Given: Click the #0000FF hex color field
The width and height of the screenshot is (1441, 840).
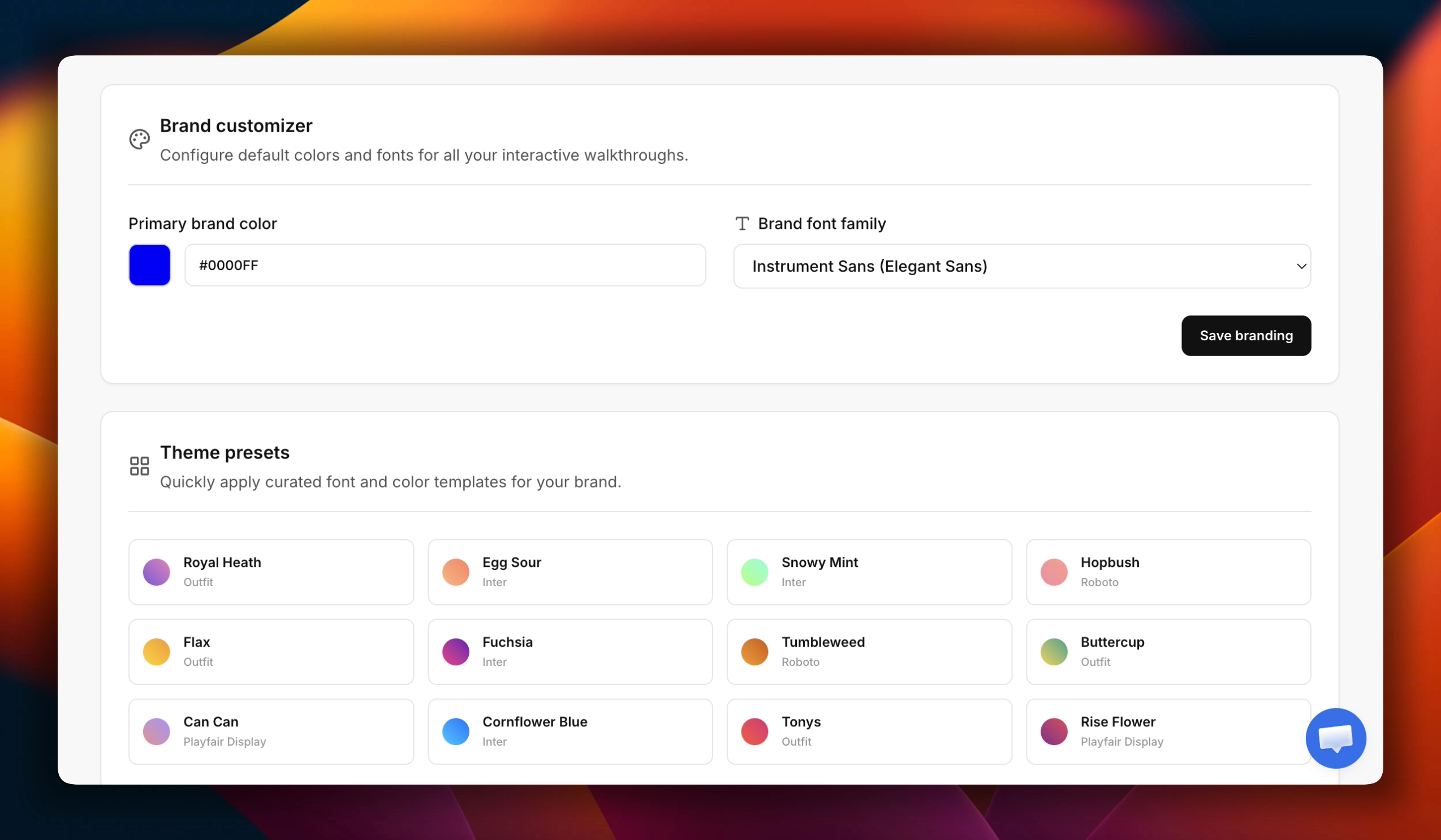Looking at the screenshot, I should point(446,265).
